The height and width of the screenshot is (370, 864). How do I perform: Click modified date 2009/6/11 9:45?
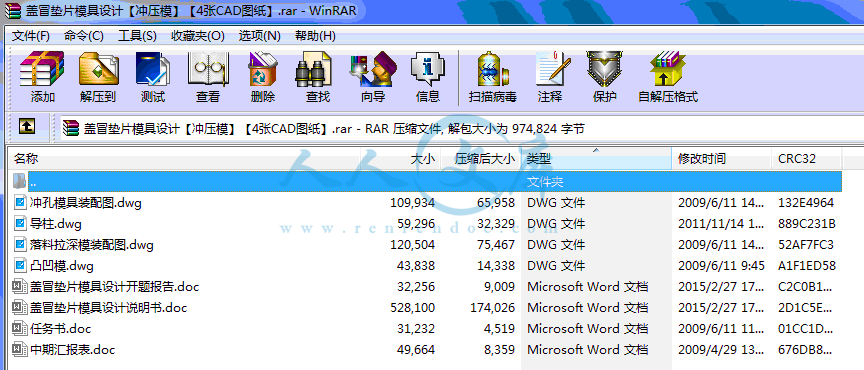(721, 266)
